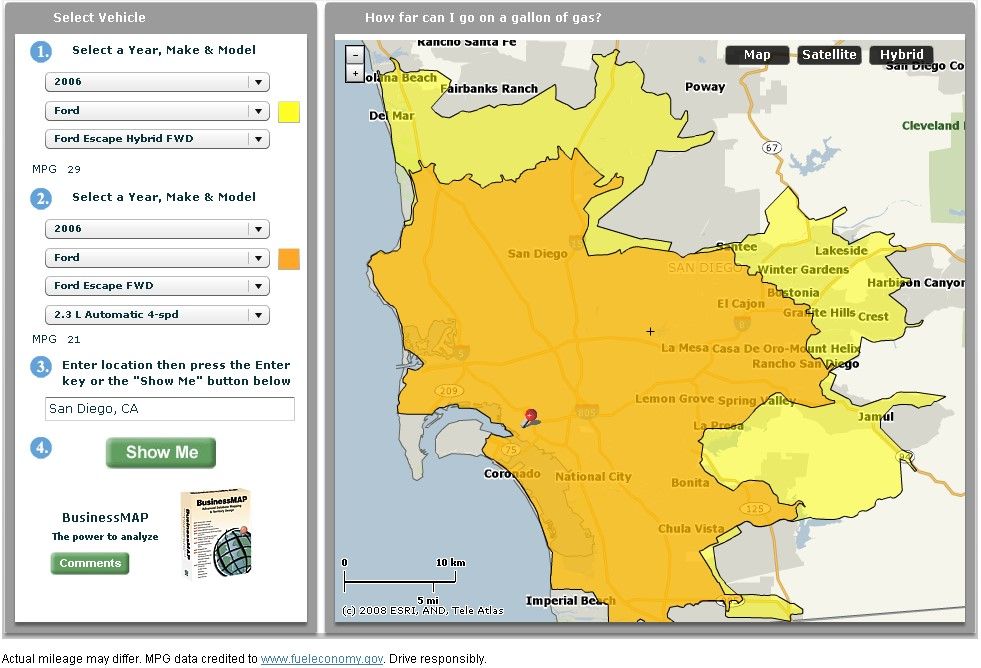Click the Lakeside label on the map
The image size is (981, 668).
tap(841, 251)
